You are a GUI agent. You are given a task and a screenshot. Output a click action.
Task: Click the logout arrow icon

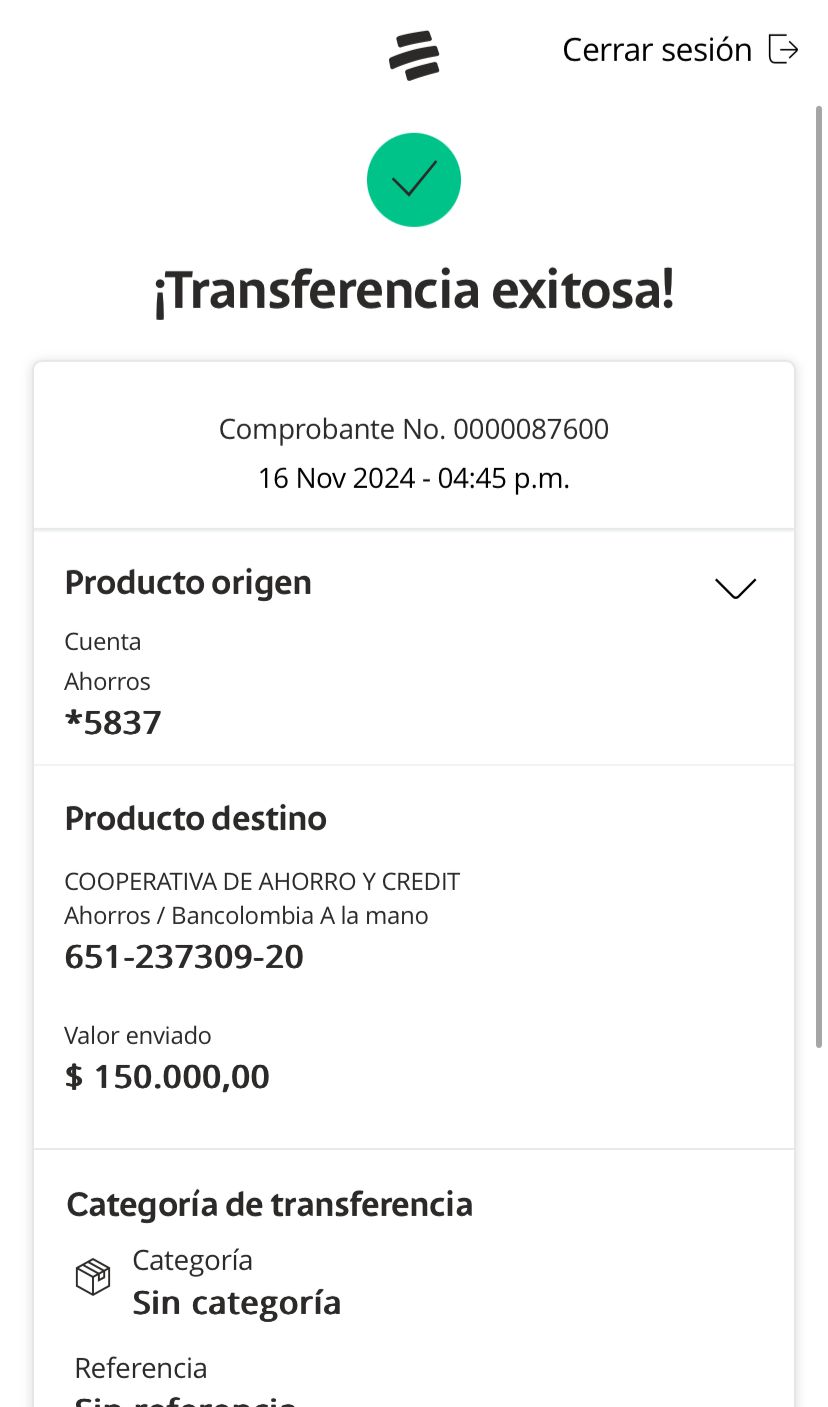pyautogui.click(x=783, y=49)
